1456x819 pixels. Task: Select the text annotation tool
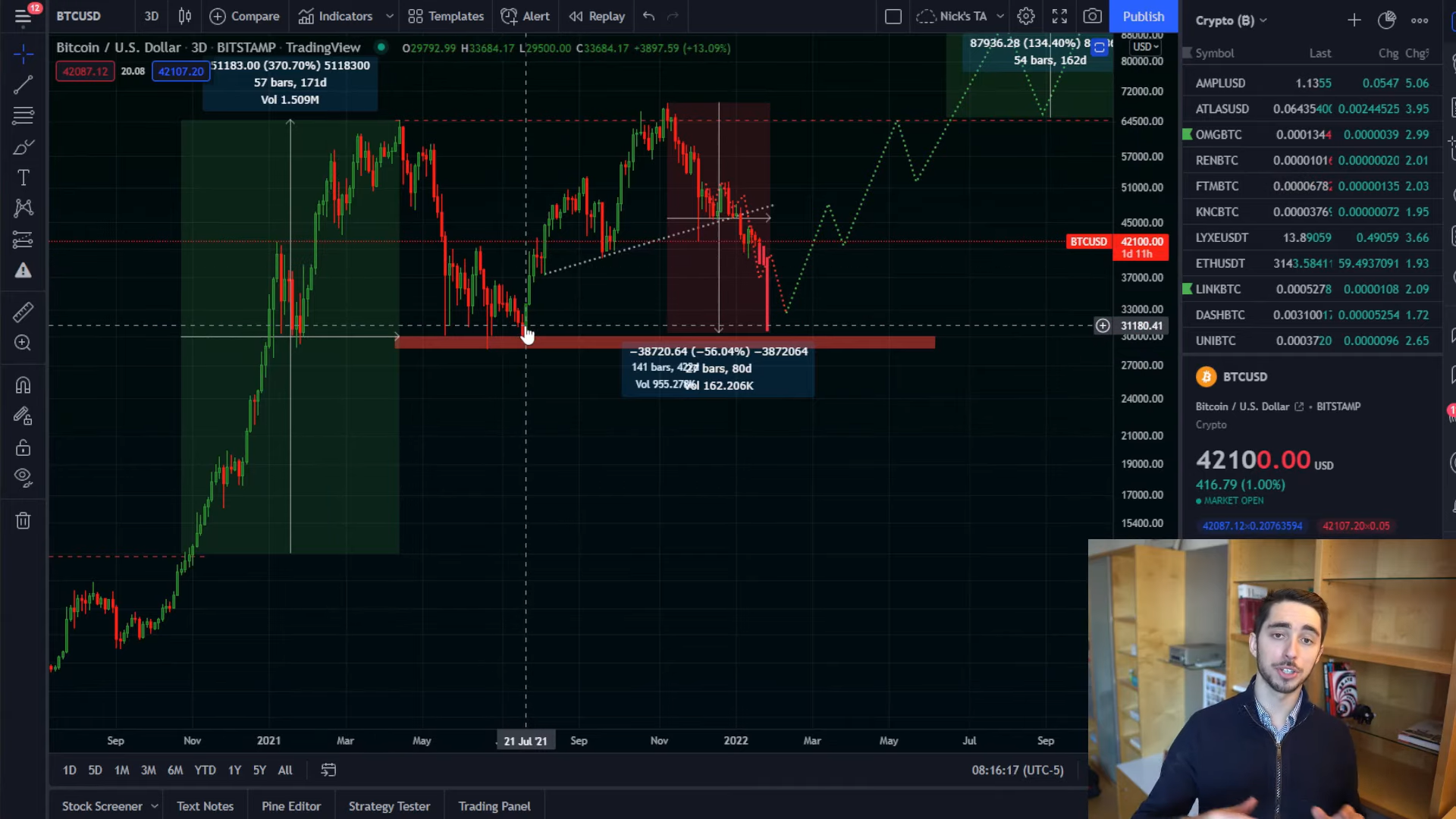24,178
